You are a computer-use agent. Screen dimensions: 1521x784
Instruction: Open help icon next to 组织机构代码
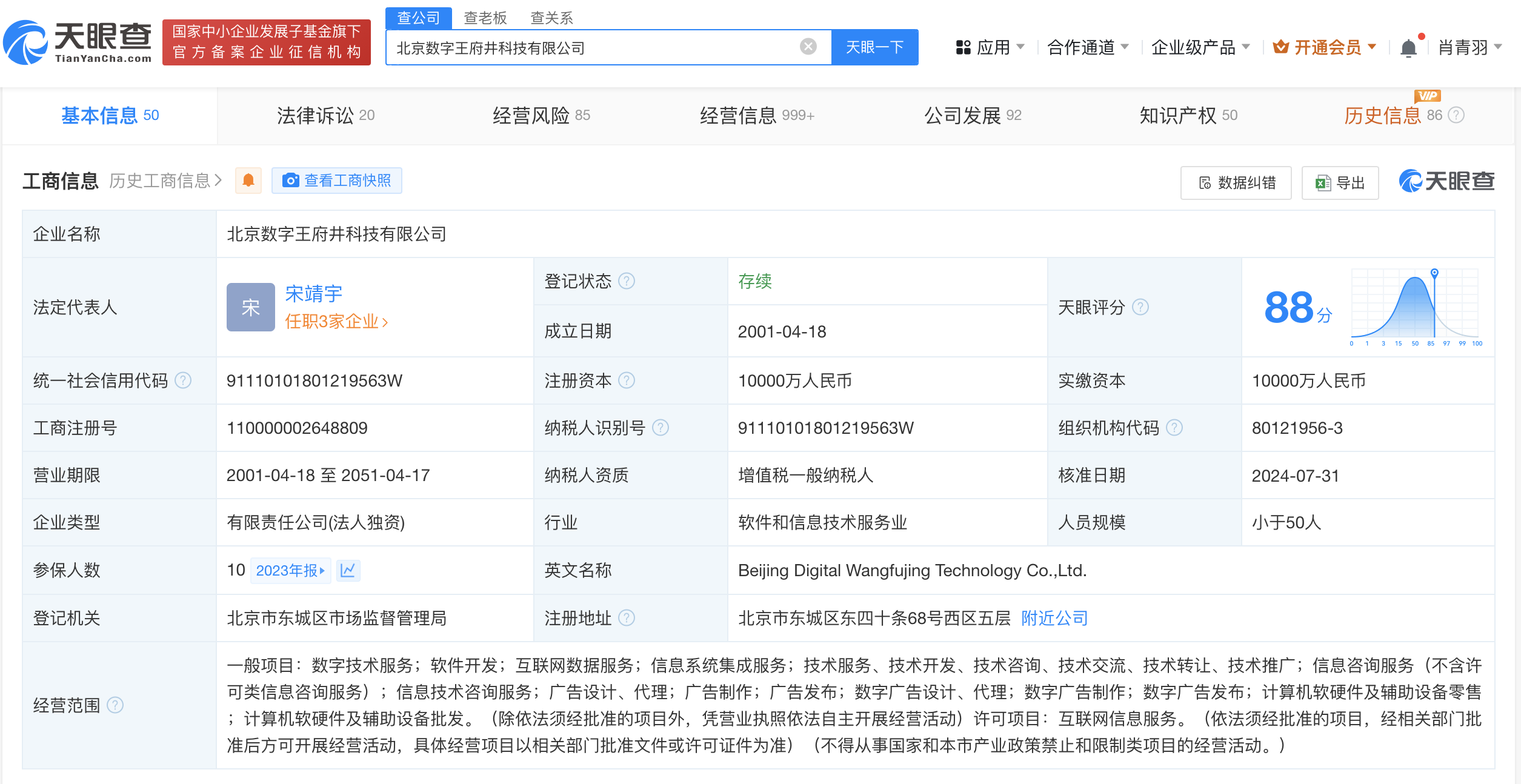tap(1174, 428)
